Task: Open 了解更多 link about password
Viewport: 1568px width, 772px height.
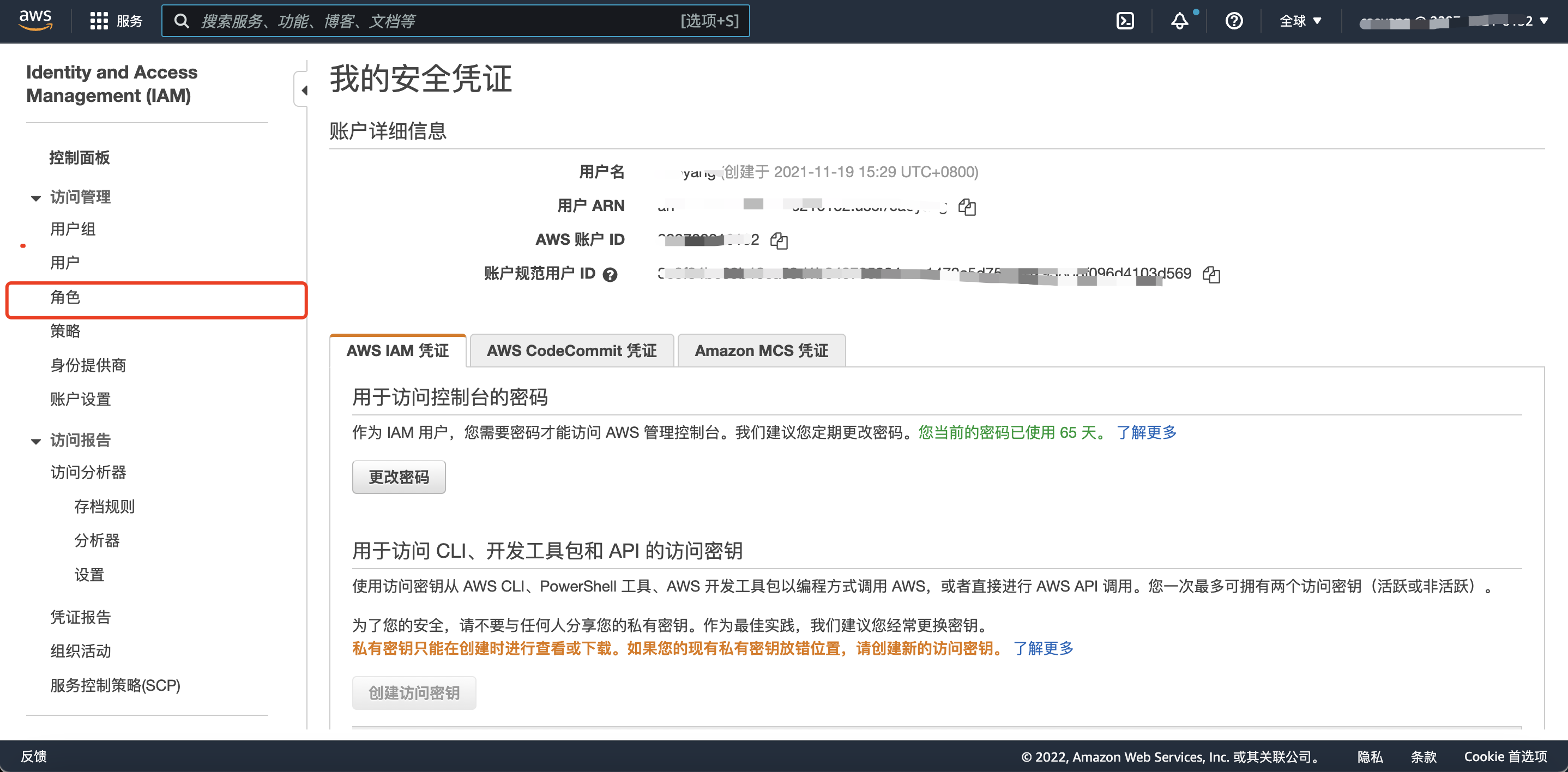Action: tap(1146, 432)
